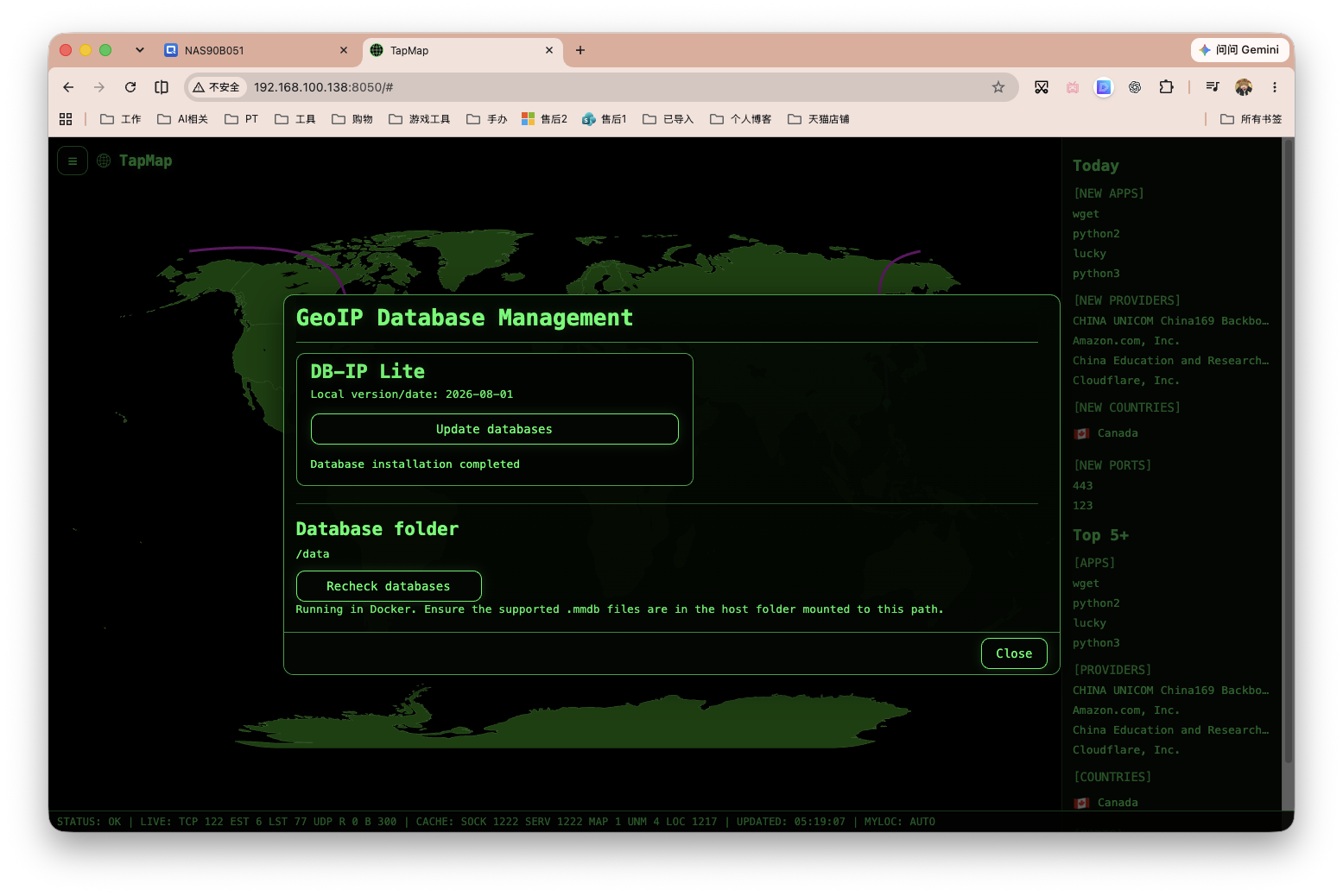Click the 'Today' panel heading

click(1096, 166)
